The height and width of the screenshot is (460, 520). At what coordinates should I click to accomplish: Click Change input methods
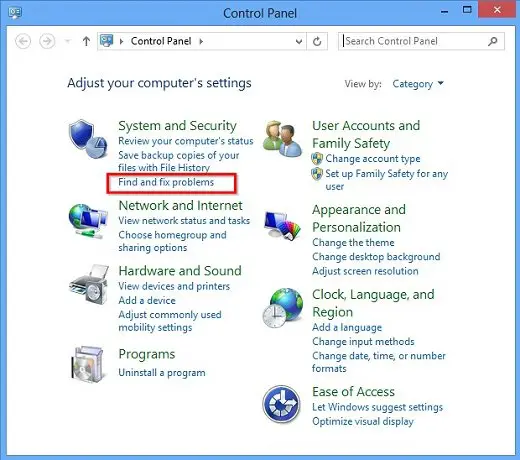pyautogui.click(x=363, y=342)
